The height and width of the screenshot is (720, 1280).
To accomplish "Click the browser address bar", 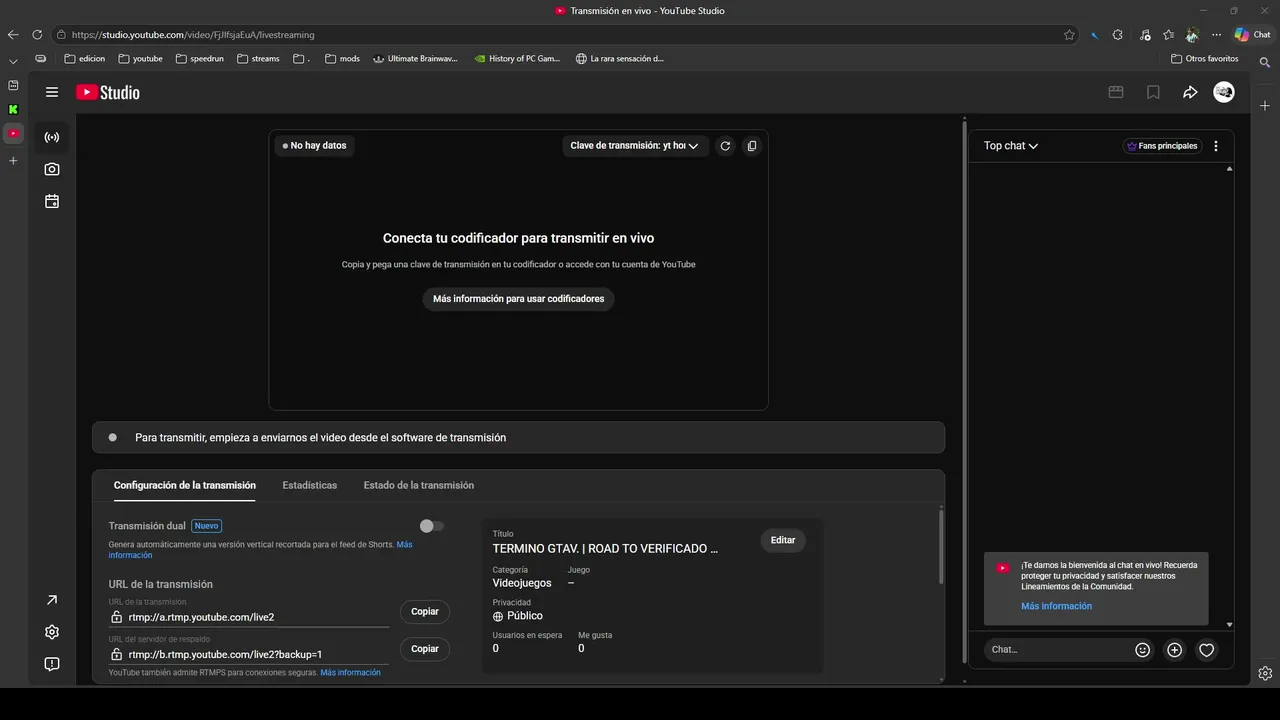I will pyautogui.click(x=566, y=34).
